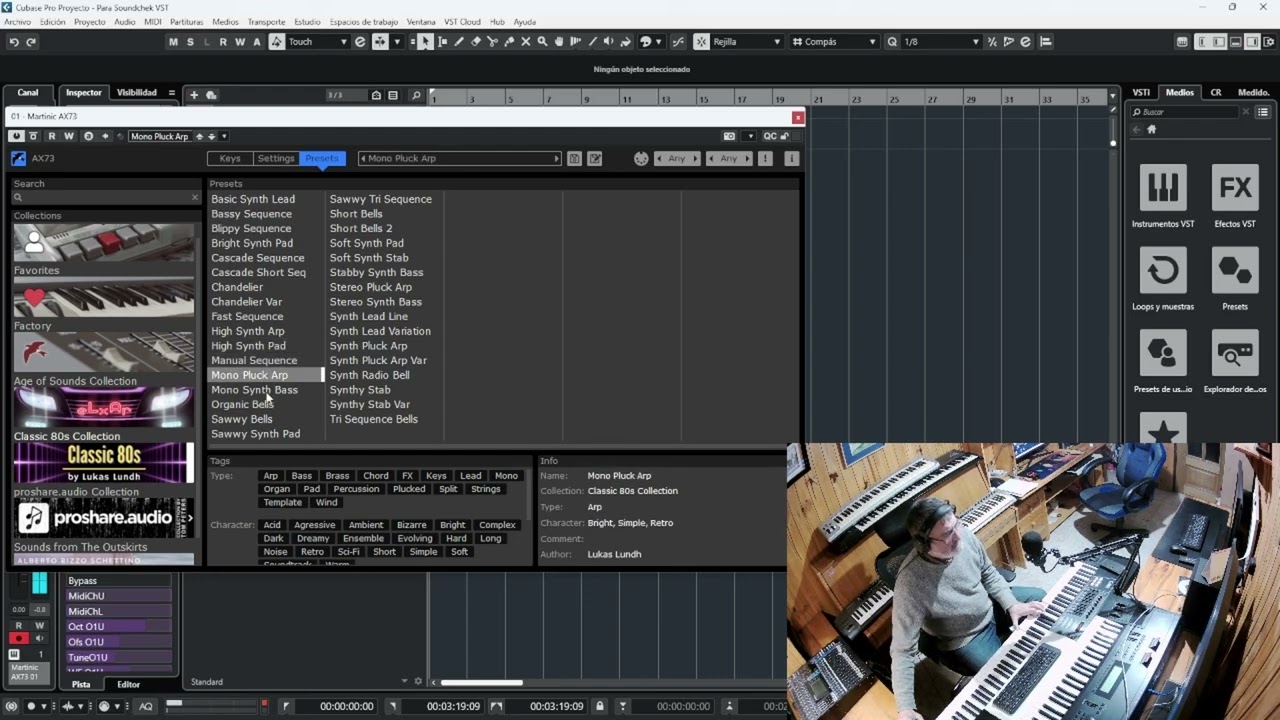Open track search magnifier in track list
Image resolution: width=1280 pixels, height=720 pixels.
click(x=416, y=95)
